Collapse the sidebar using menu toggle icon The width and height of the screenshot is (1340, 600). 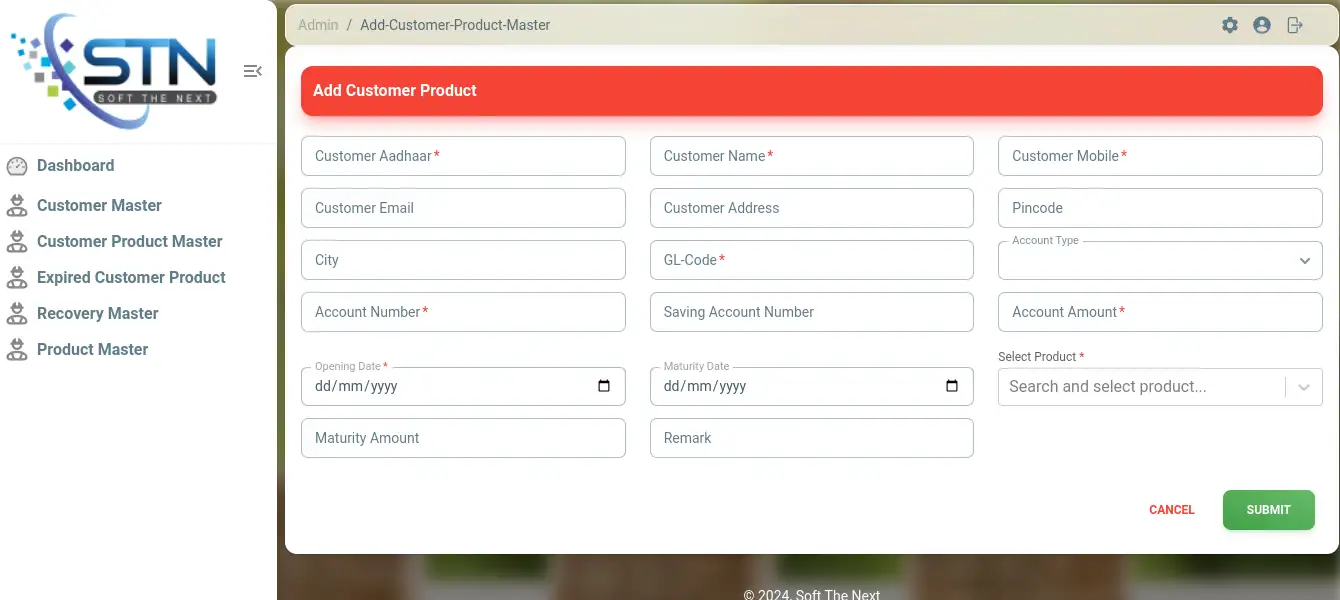[x=253, y=71]
